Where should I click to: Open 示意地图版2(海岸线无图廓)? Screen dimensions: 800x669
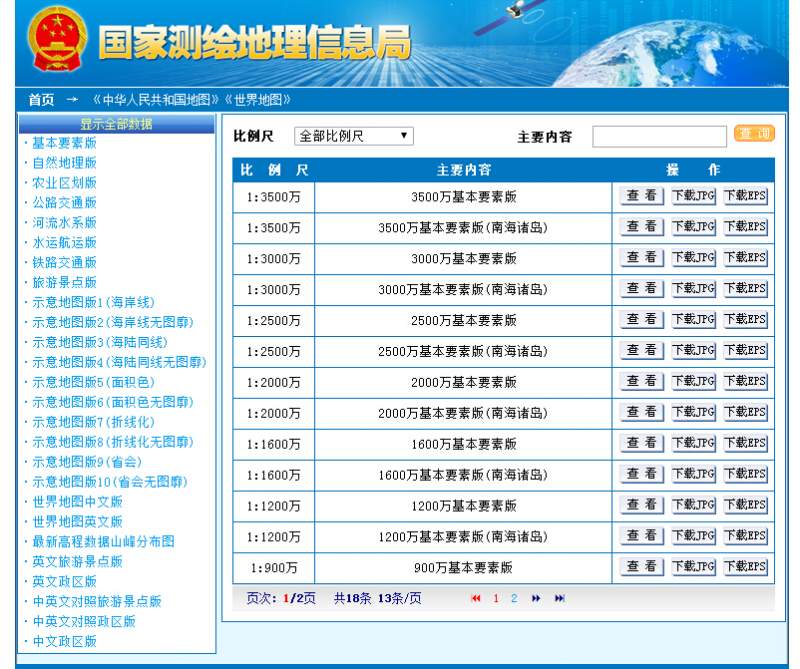[113, 322]
